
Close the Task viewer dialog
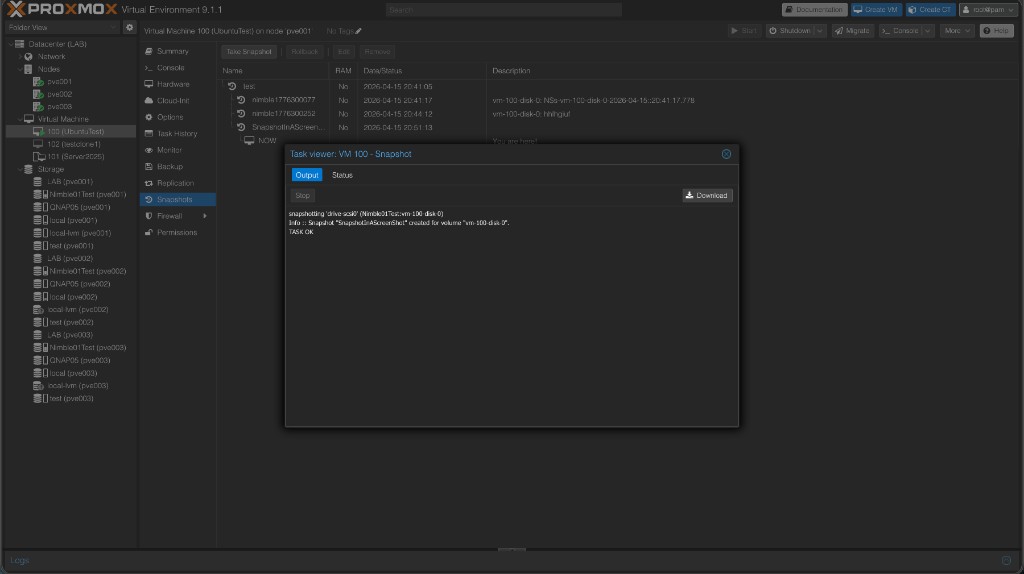726,154
